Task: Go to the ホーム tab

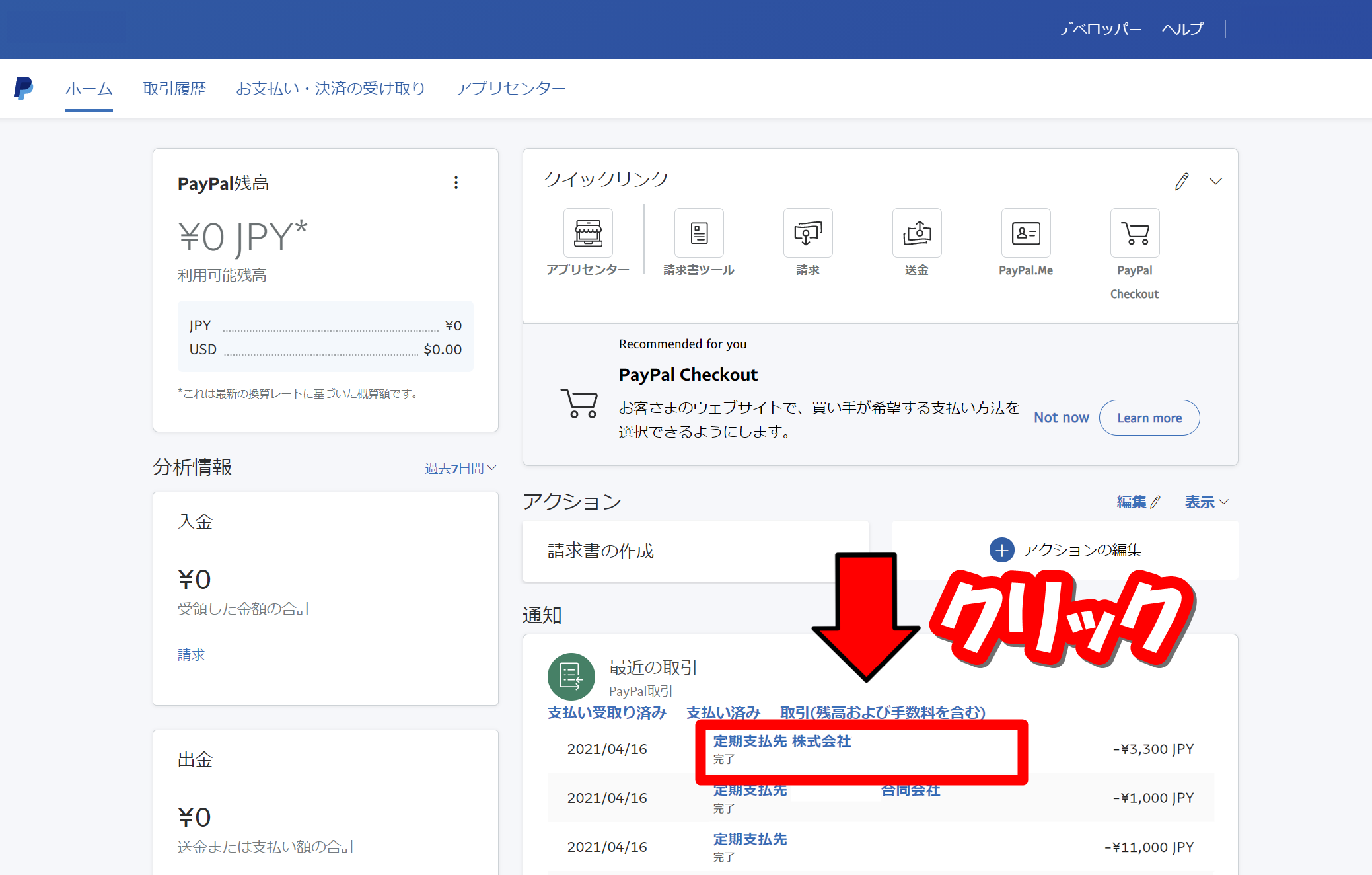Action: (x=89, y=88)
